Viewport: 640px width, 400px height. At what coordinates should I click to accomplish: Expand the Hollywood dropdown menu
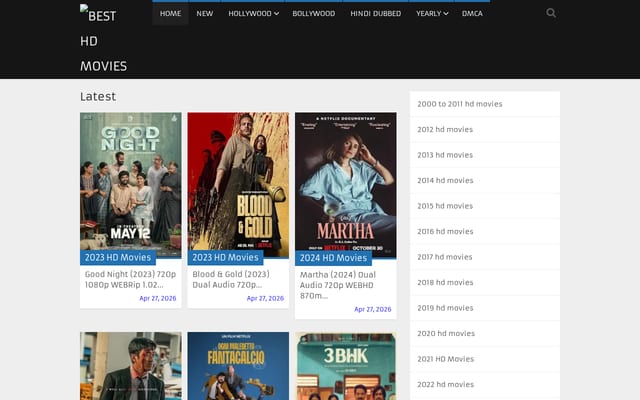tap(253, 13)
